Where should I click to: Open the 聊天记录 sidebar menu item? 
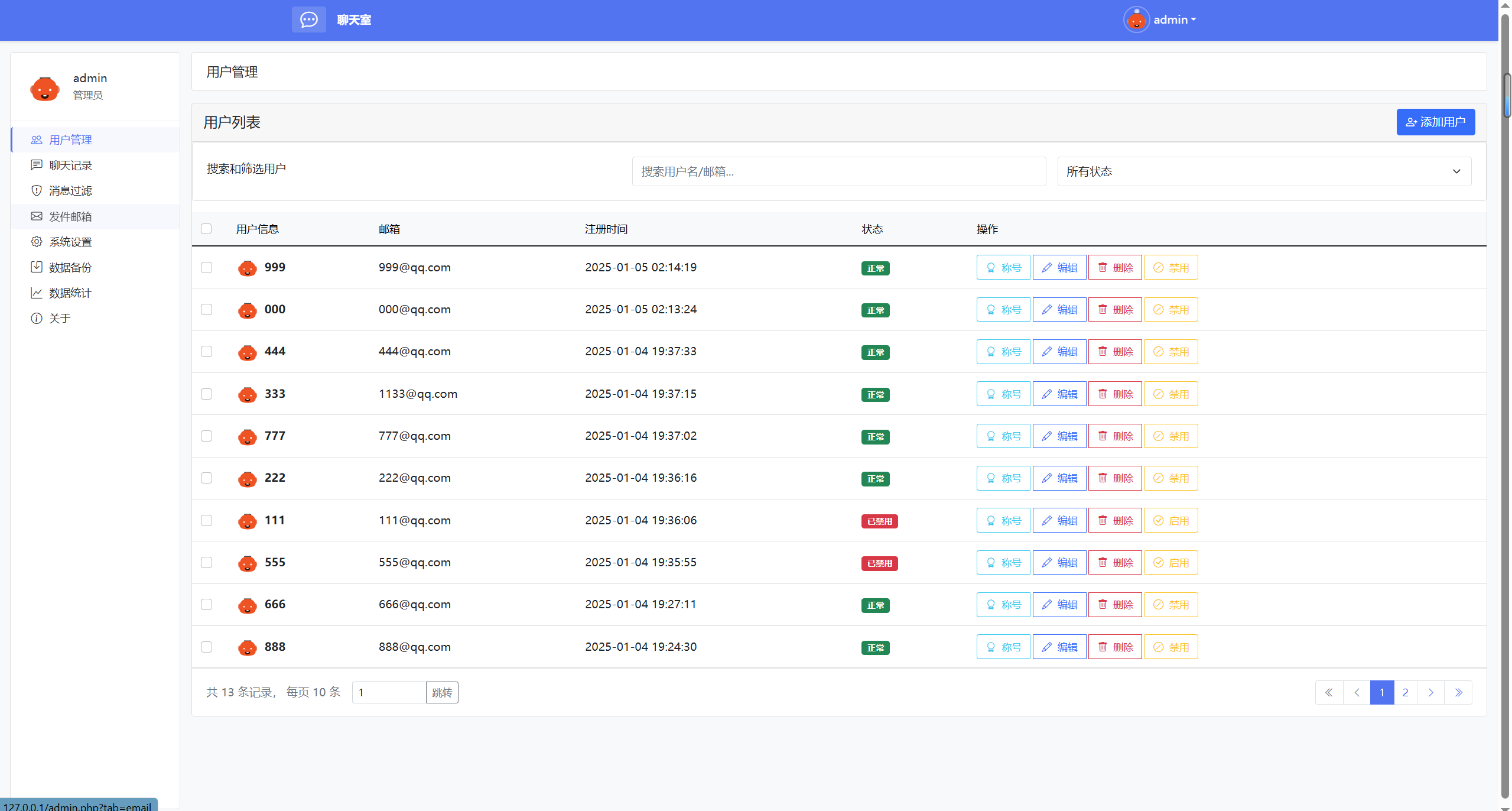[70, 165]
